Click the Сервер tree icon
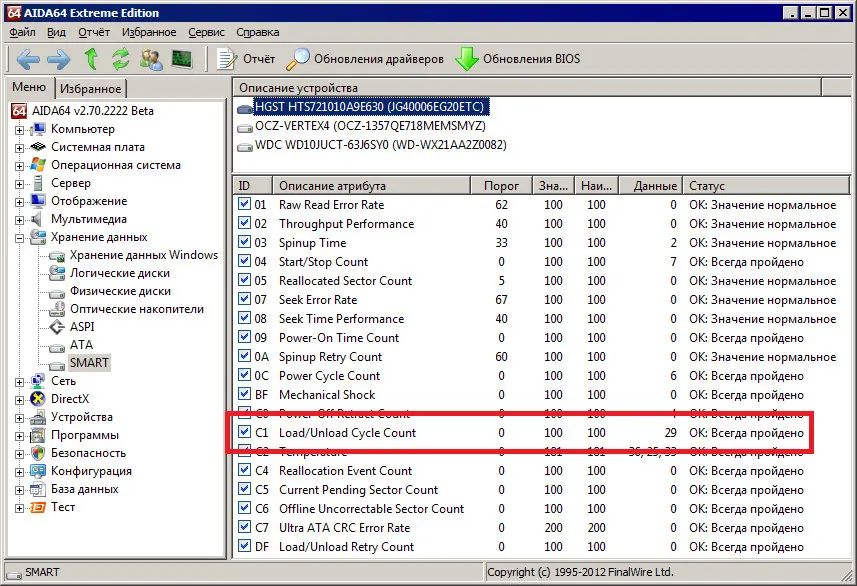 click(38, 183)
